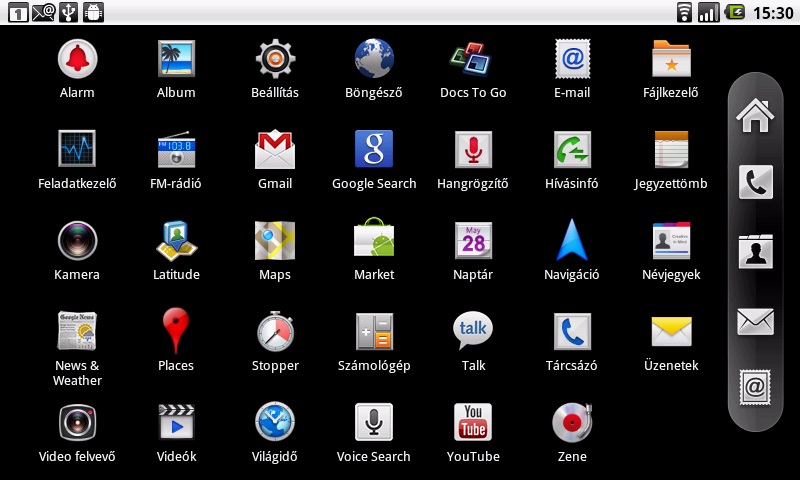Tap the clock in the status bar
The height and width of the screenshot is (480, 800).
tap(772, 13)
